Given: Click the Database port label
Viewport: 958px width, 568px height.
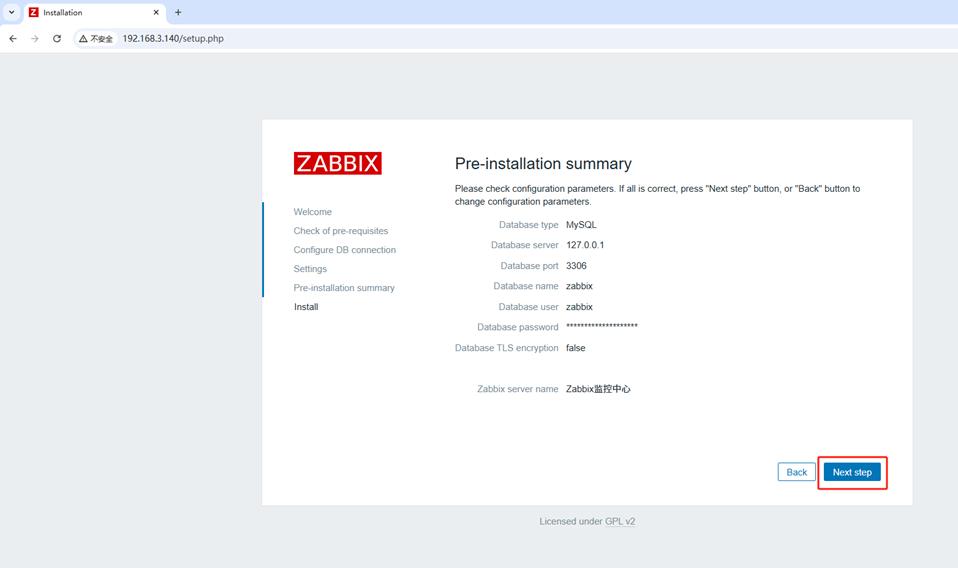Looking at the screenshot, I should click(x=529, y=266).
